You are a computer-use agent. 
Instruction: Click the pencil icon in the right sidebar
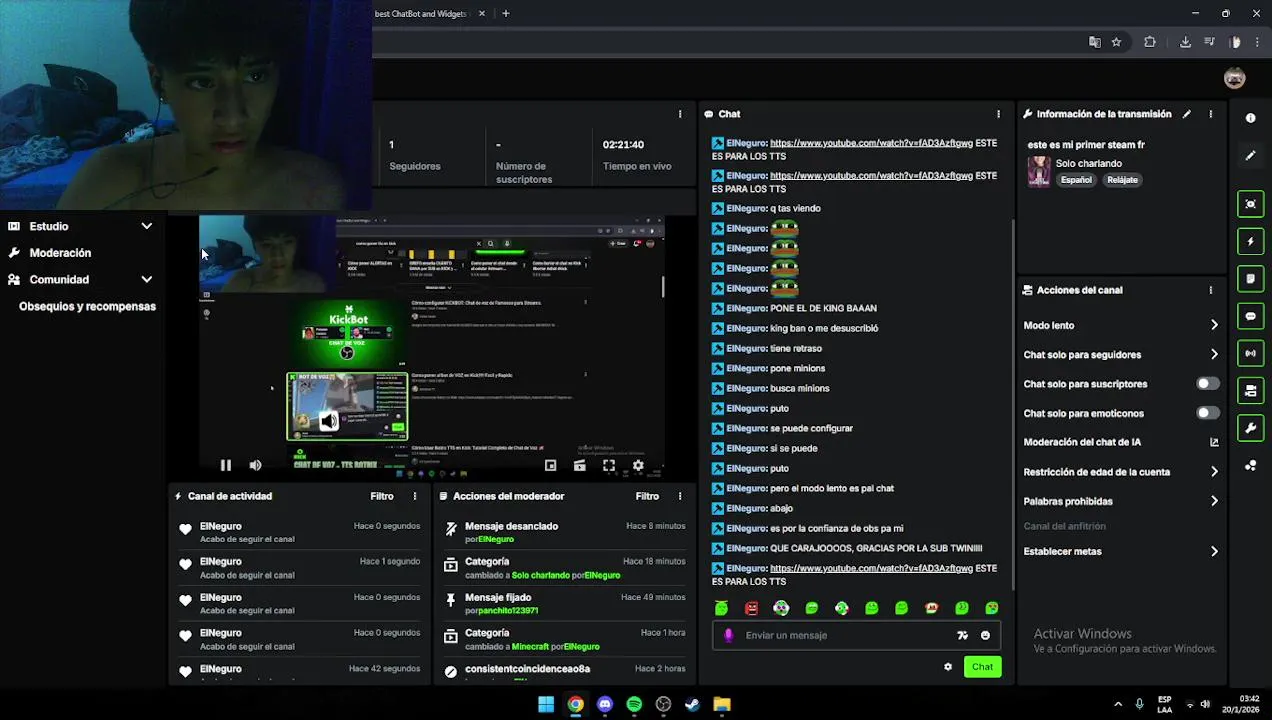(x=1250, y=156)
